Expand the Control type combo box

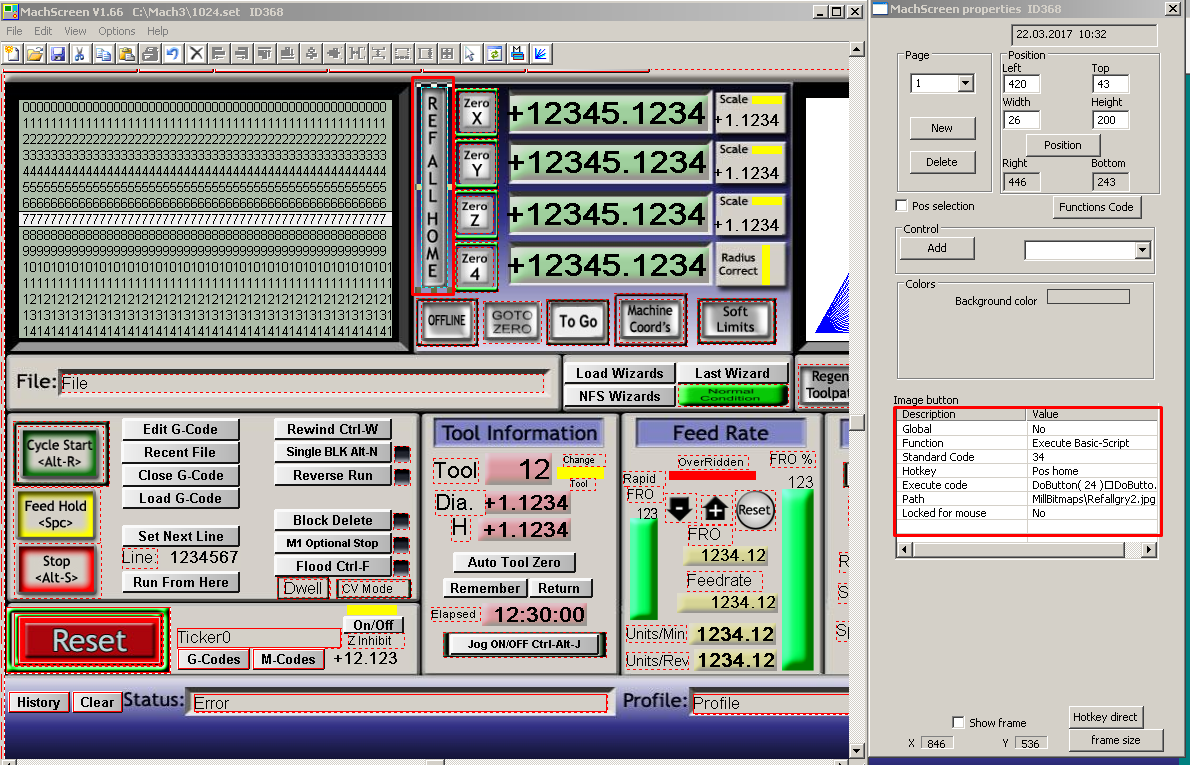(1142, 250)
